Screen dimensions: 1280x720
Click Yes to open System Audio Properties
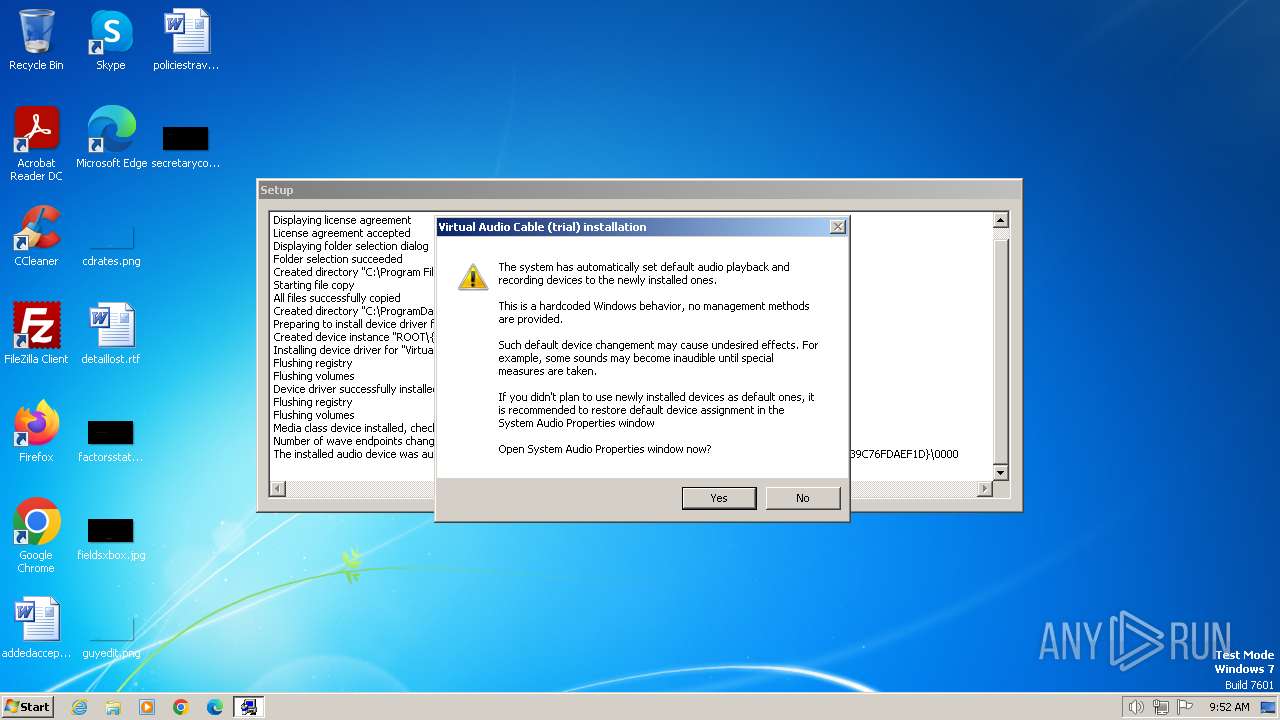coord(719,498)
